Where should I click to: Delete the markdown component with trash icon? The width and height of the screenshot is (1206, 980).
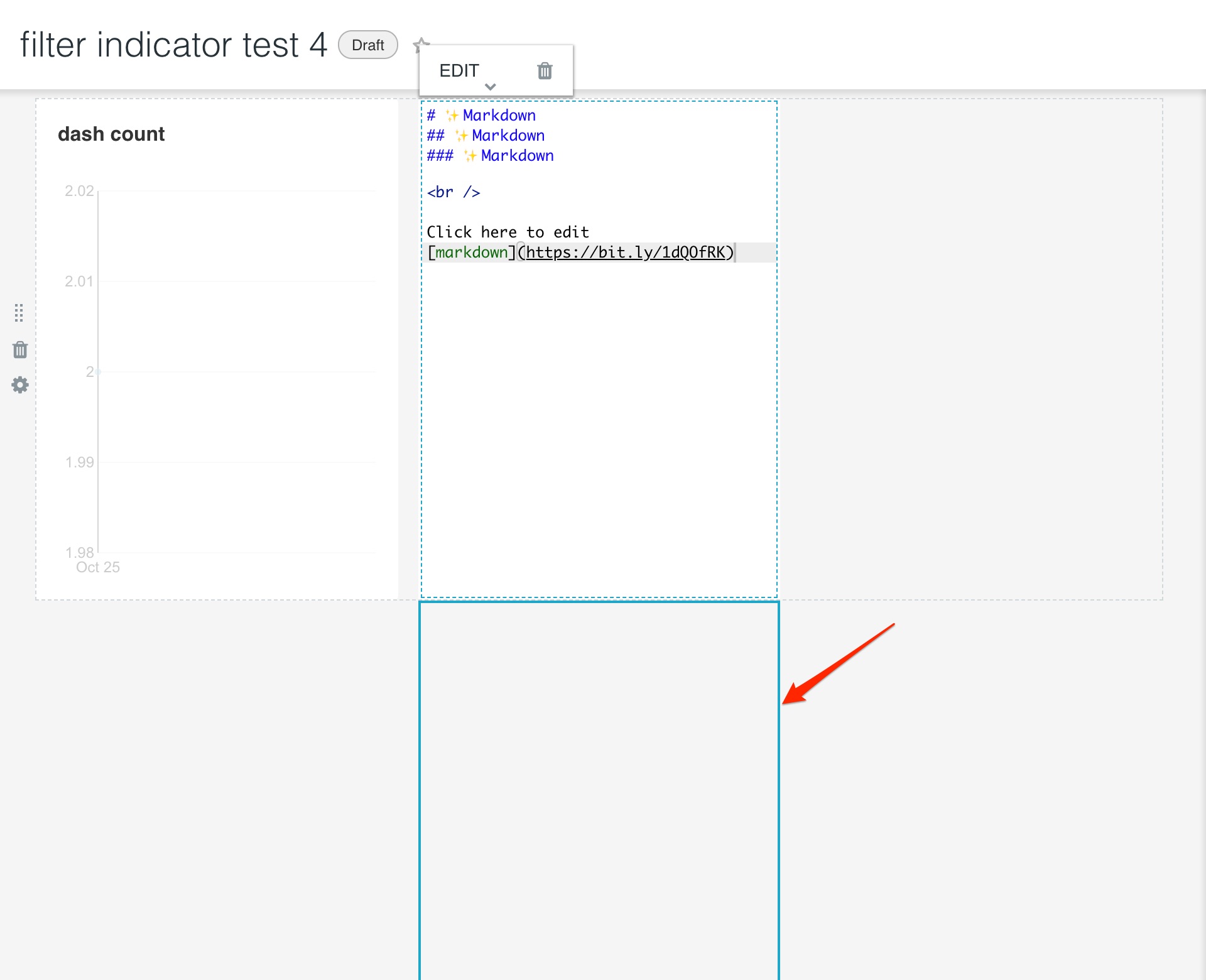[x=545, y=71]
